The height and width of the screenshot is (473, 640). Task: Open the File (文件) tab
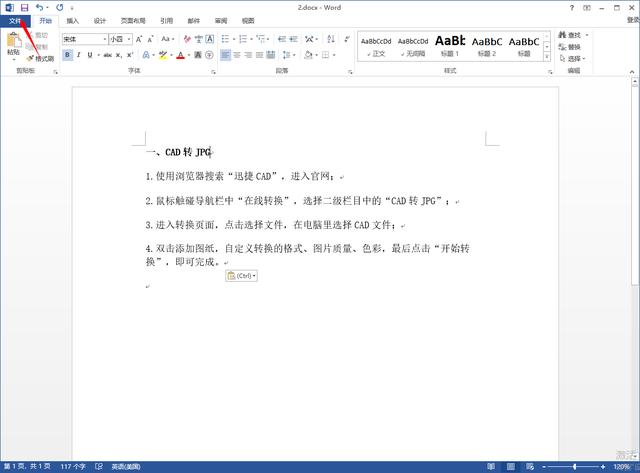(x=15, y=21)
